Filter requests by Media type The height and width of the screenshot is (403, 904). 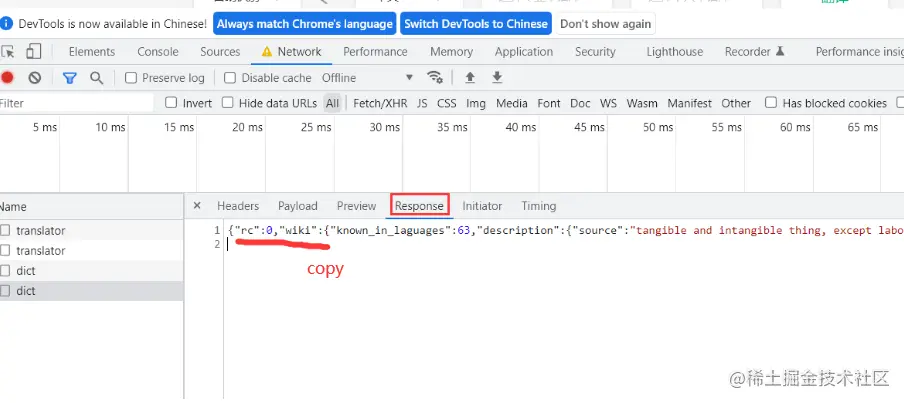[511, 103]
